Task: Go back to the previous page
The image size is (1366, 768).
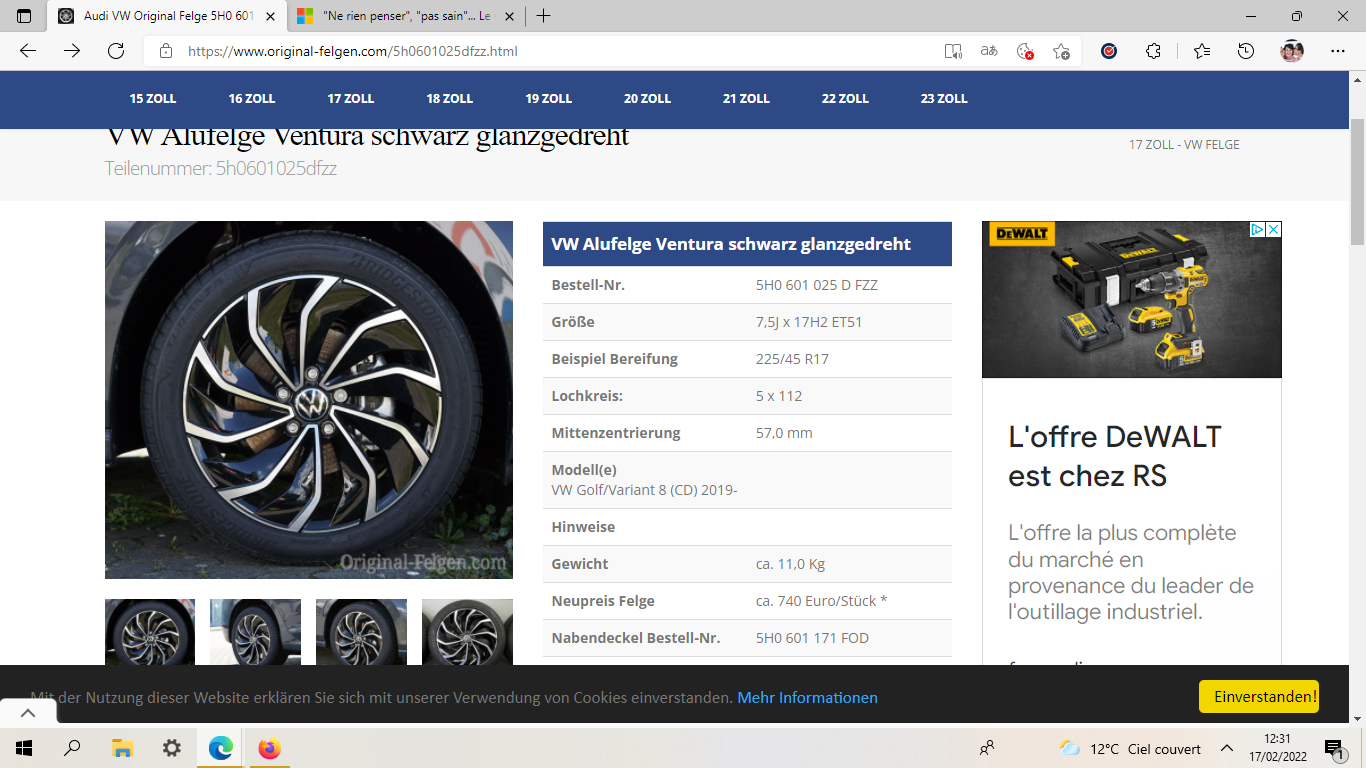Action: pos(28,51)
